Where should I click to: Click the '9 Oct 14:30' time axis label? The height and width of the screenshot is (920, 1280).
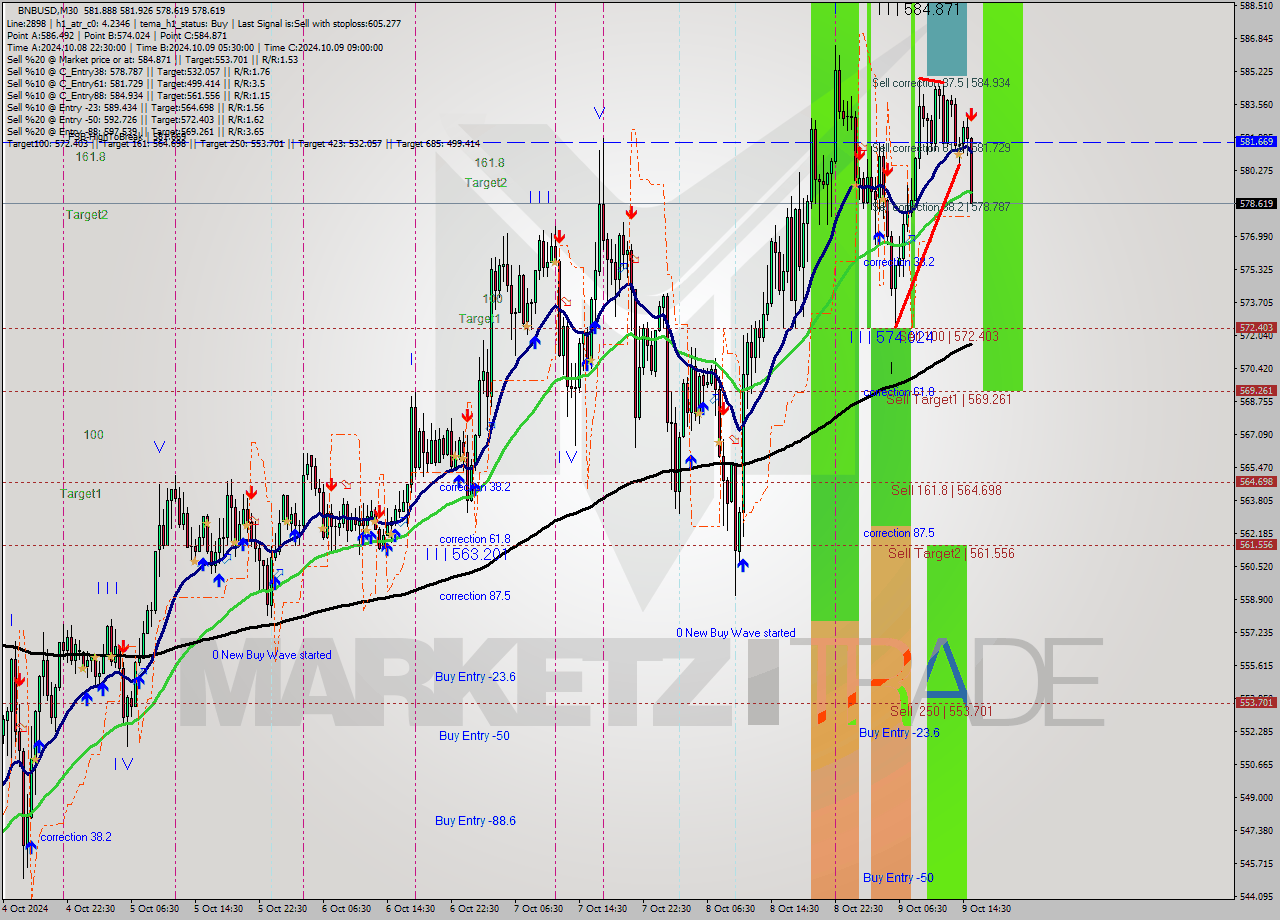986,909
